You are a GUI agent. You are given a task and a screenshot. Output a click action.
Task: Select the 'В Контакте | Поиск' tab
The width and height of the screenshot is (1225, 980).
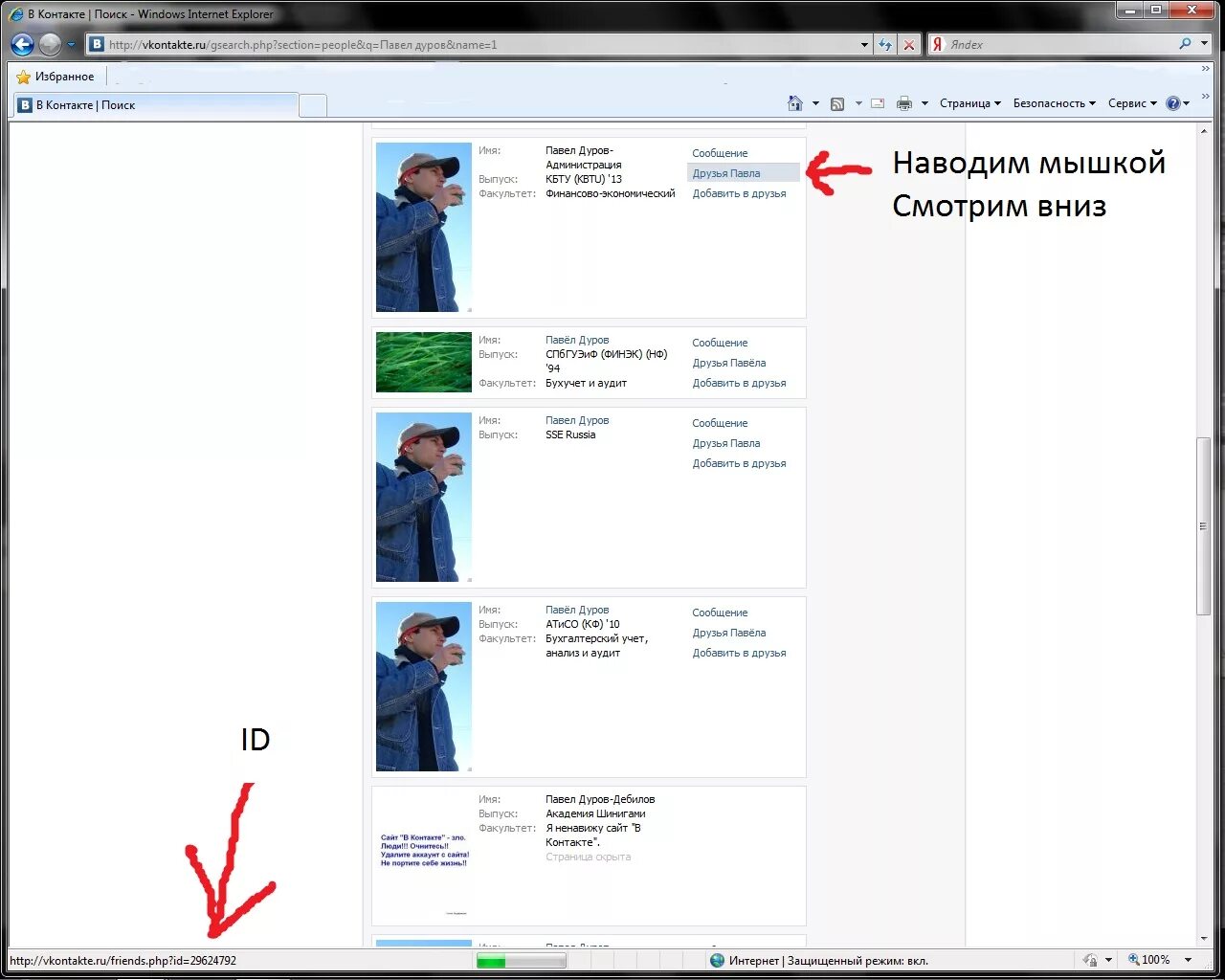(156, 105)
